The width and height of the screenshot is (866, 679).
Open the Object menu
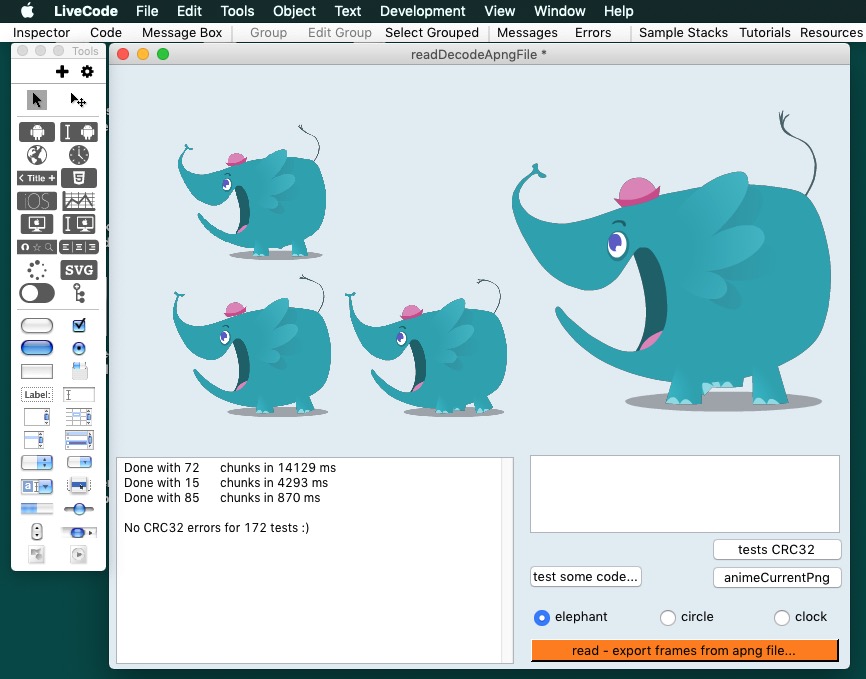click(x=295, y=11)
